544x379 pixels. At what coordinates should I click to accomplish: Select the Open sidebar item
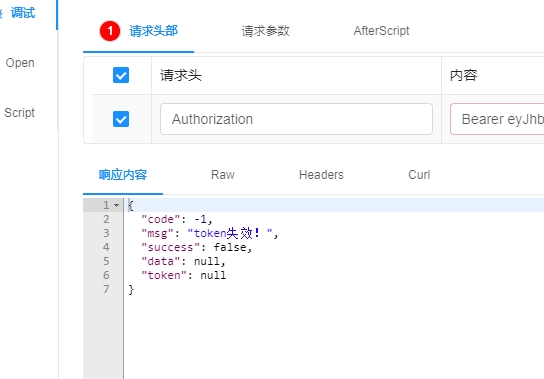(x=20, y=63)
